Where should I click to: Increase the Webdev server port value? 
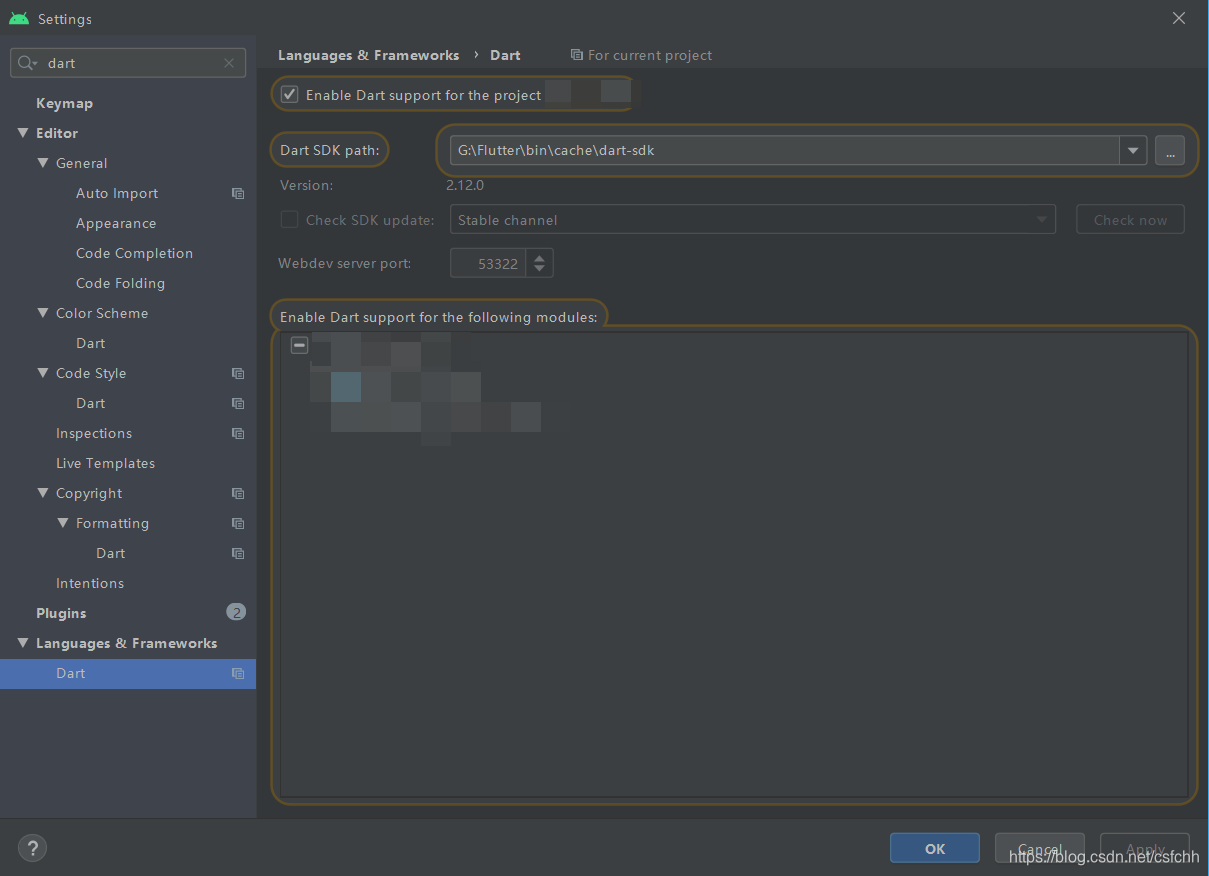tap(540, 257)
